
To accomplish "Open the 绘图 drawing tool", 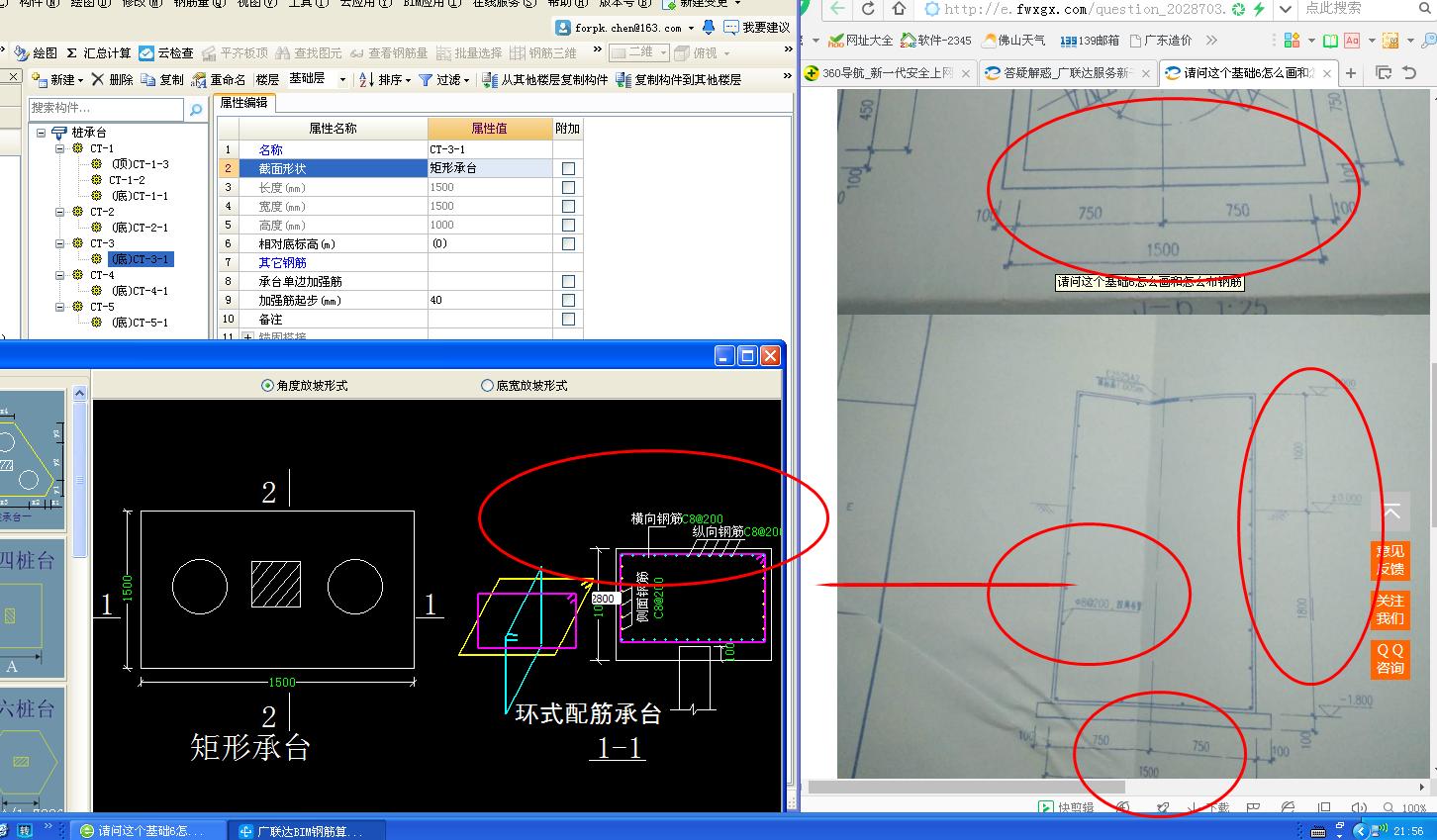I will tap(37, 52).
